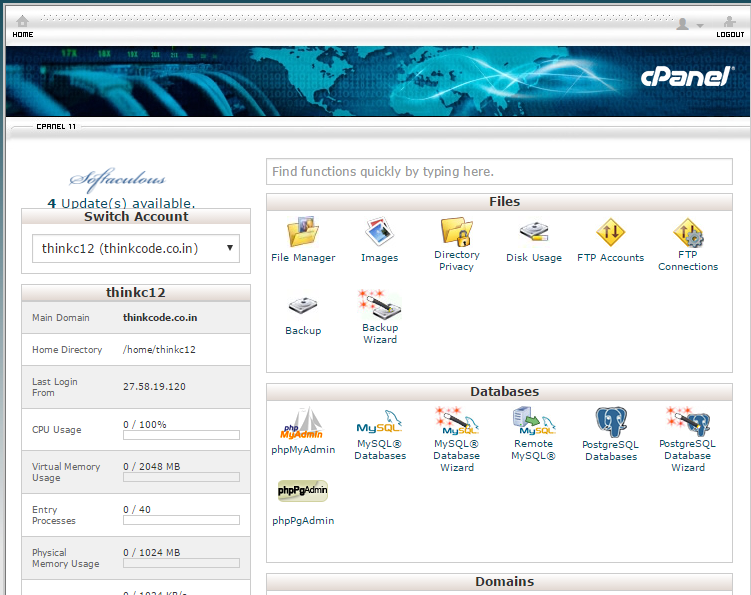Open the Remote MySQL icon

pyautogui.click(x=534, y=421)
